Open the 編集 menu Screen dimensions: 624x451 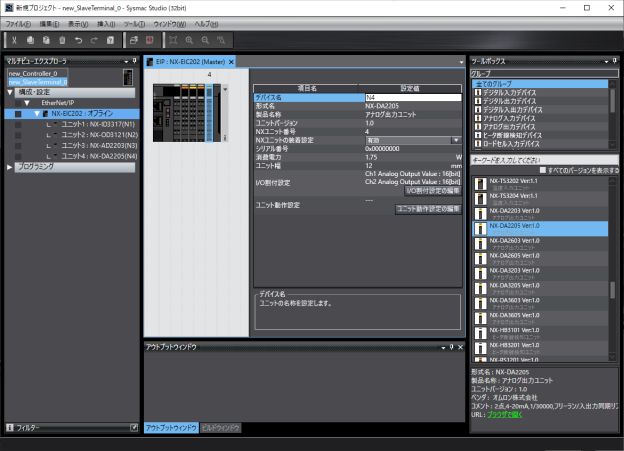pyautogui.click(x=49, y=24)
